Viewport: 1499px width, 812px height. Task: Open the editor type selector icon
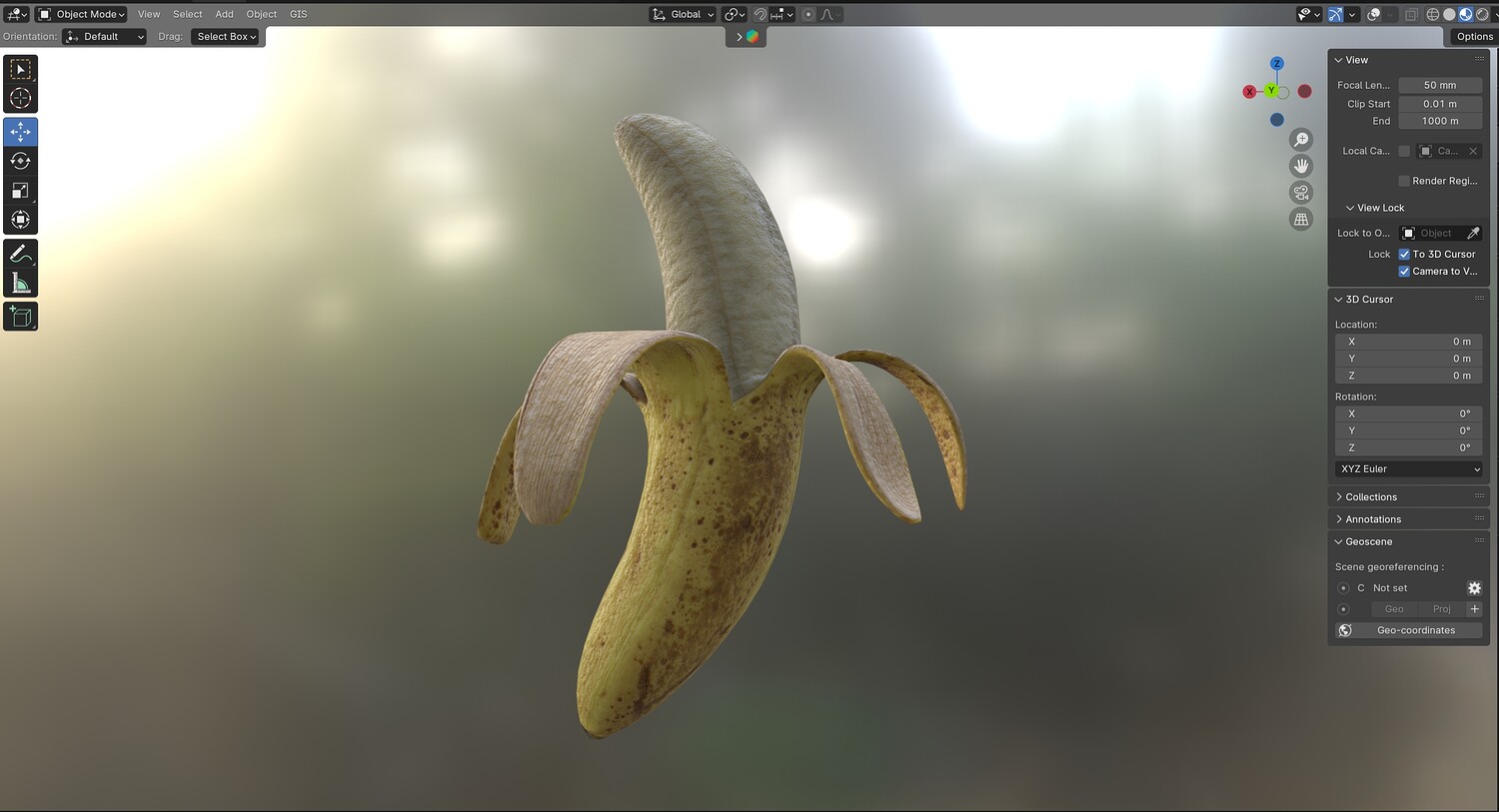point(17,14)
